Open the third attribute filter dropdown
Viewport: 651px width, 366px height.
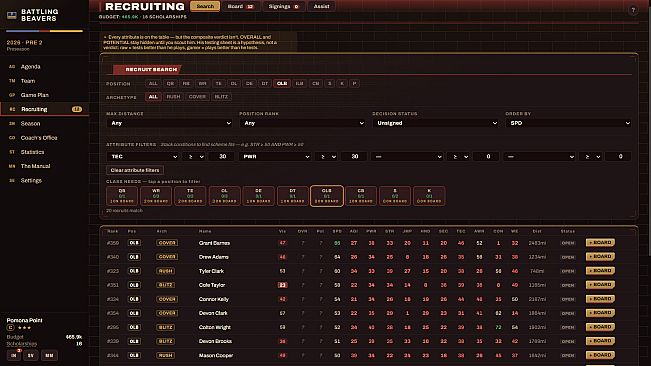(407, 156)
